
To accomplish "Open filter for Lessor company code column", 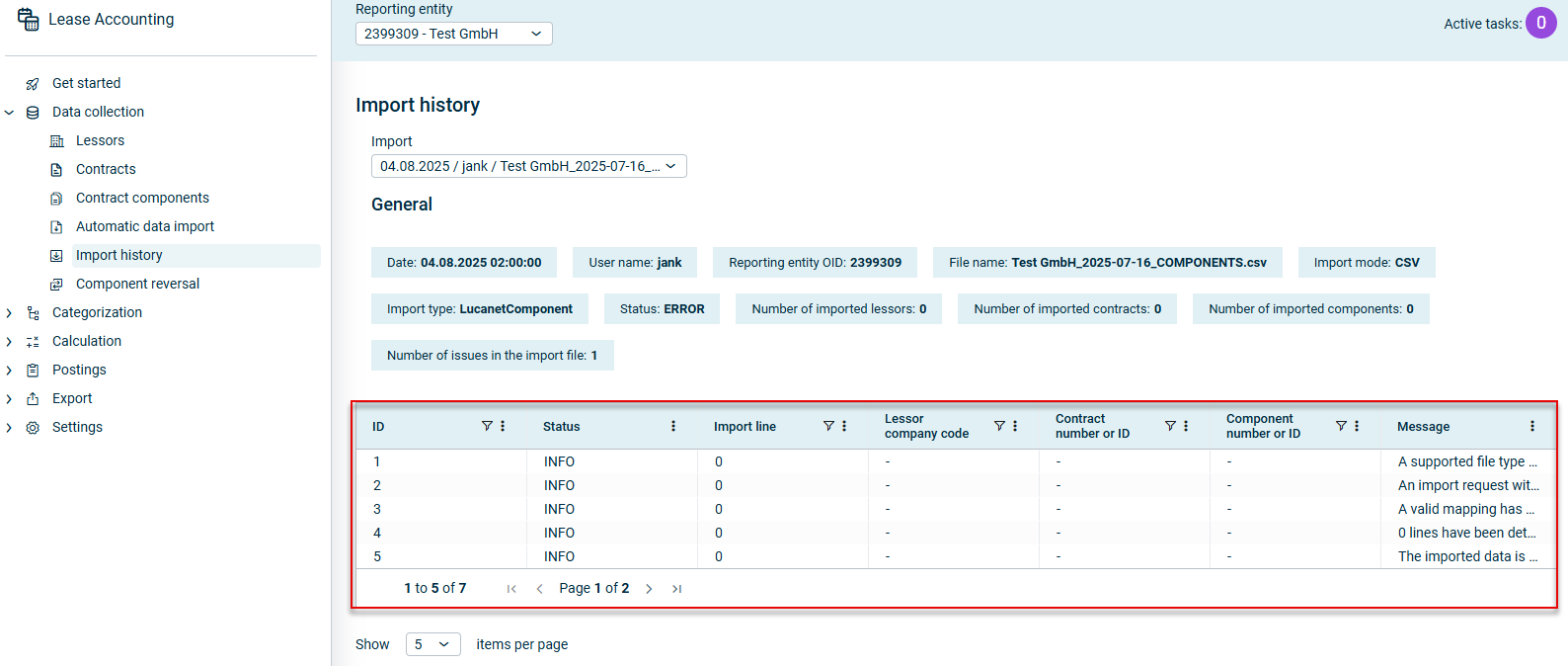I will pyautogui.click(x=999, y=426).
